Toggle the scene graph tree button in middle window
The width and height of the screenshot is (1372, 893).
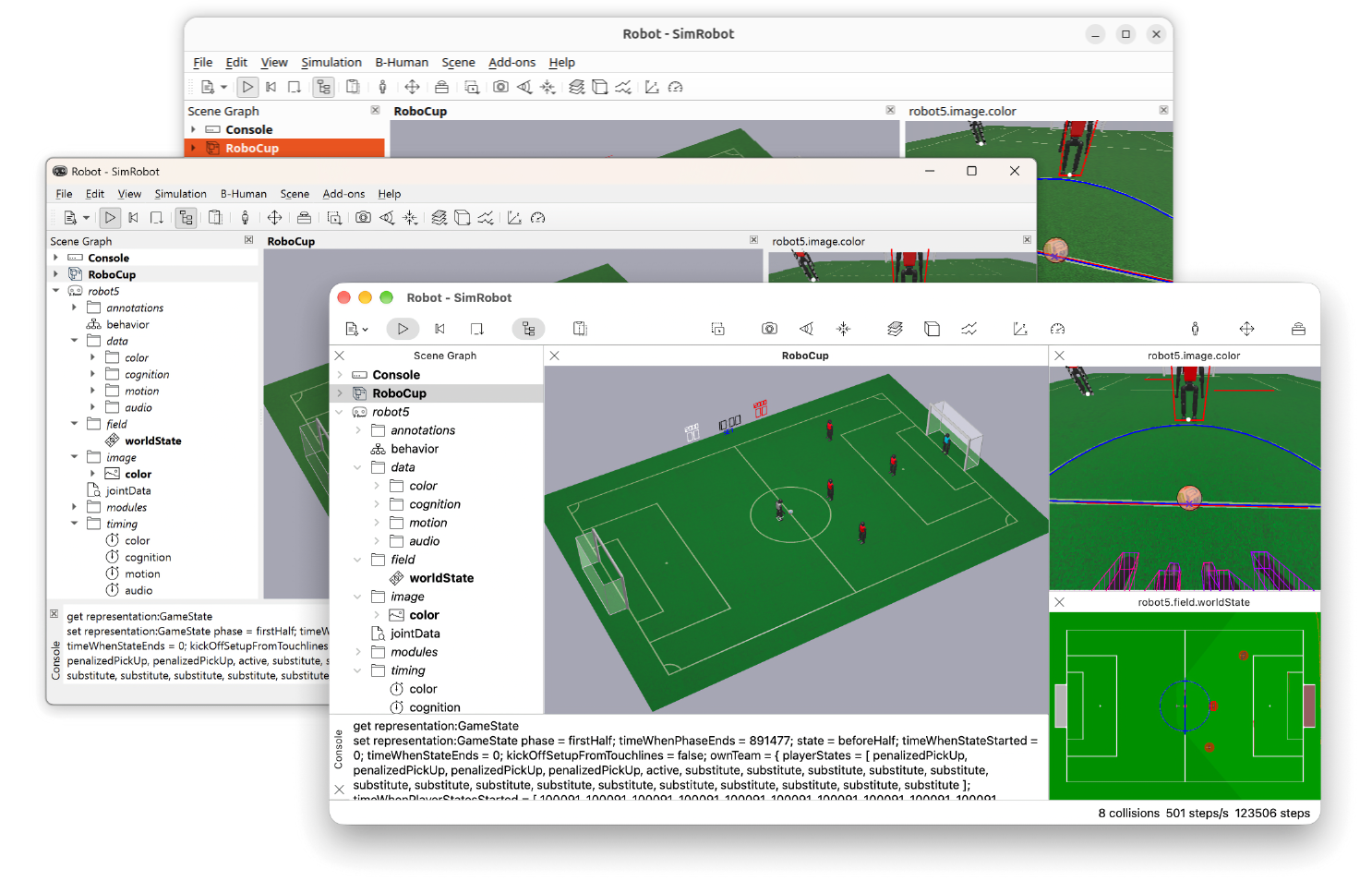click(187, 218)
